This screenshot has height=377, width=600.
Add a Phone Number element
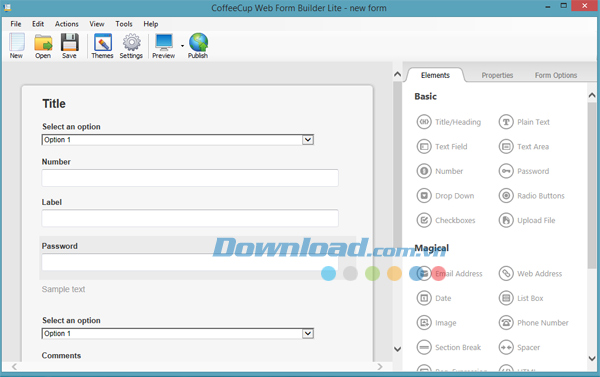(x=533, y=323)
